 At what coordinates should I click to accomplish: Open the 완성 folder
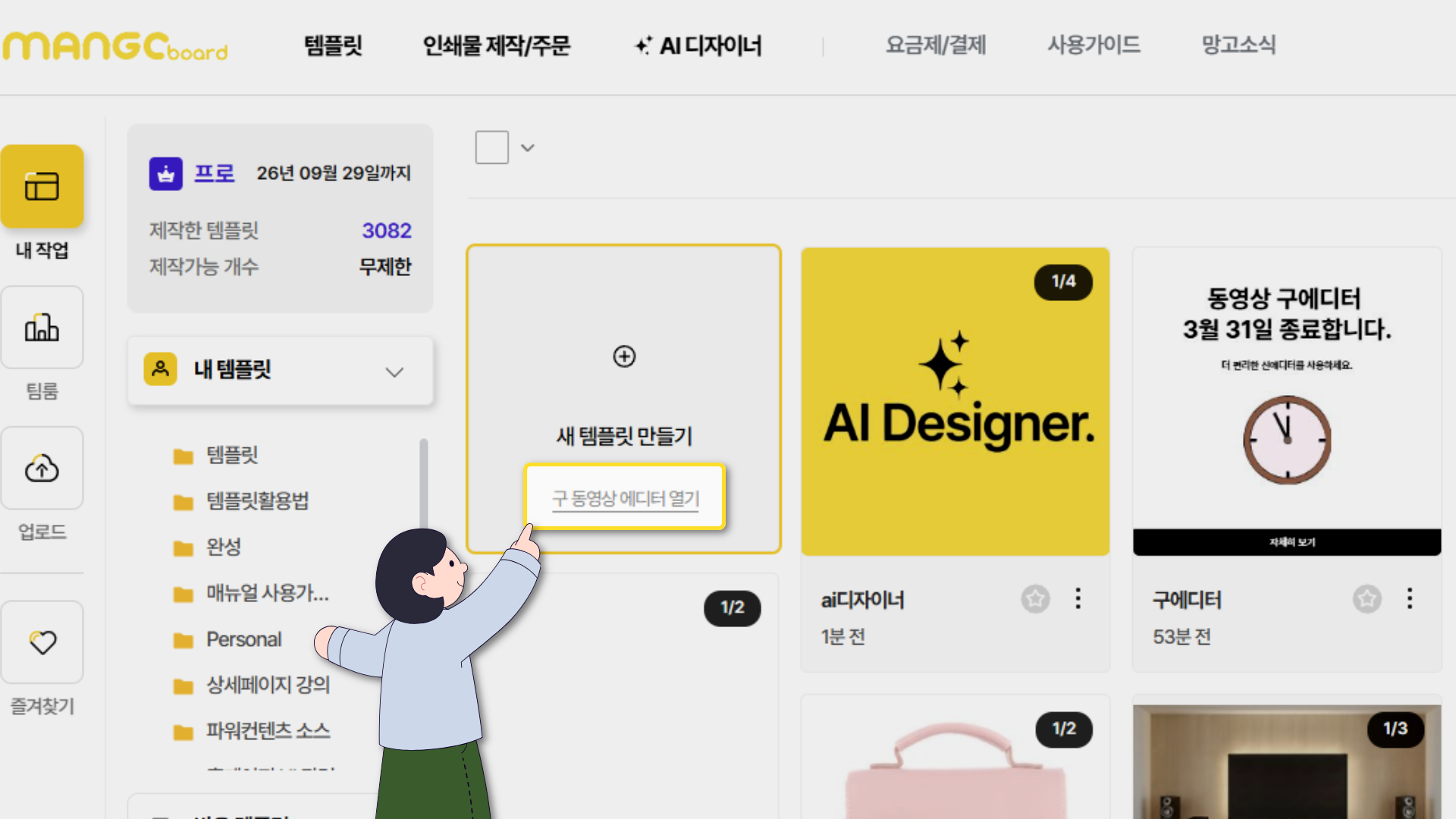click(x=207, y=547)
